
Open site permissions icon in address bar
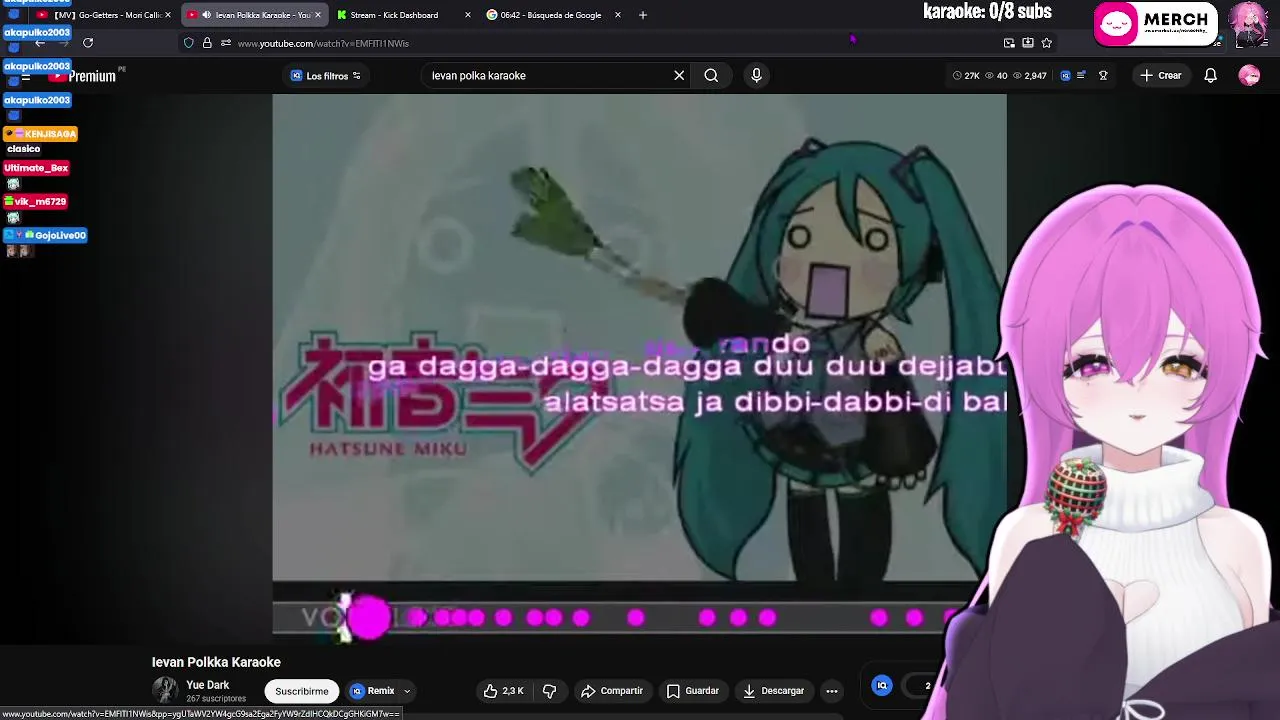coord(226,43)
